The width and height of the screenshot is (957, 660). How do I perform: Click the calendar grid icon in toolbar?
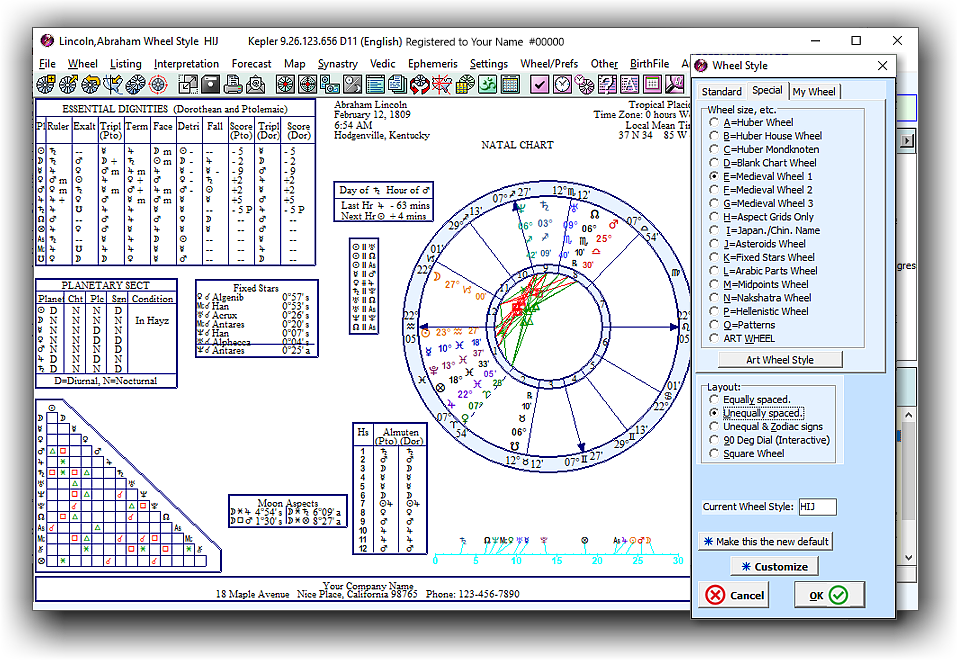click(x=510, y=84)
